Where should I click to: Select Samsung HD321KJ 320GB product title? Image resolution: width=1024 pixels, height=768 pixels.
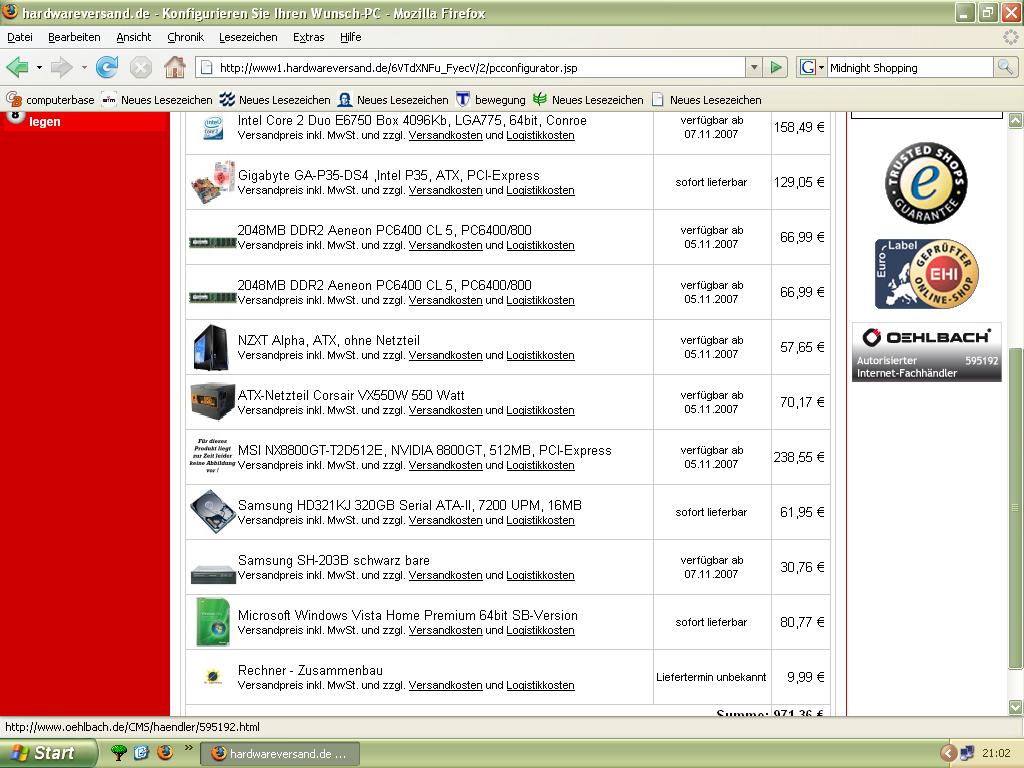409,505
